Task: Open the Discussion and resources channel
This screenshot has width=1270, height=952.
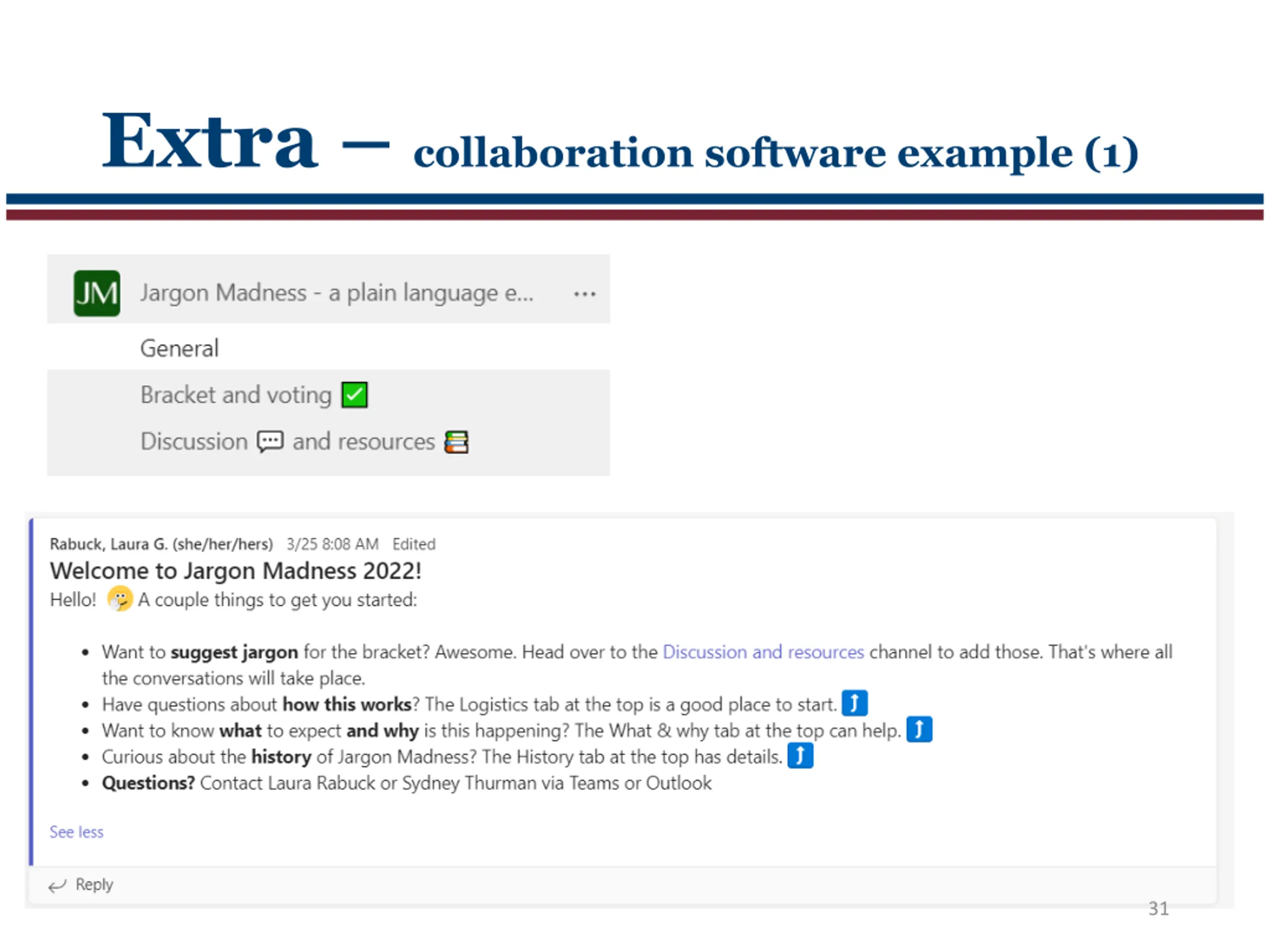Action: (328, 441)
